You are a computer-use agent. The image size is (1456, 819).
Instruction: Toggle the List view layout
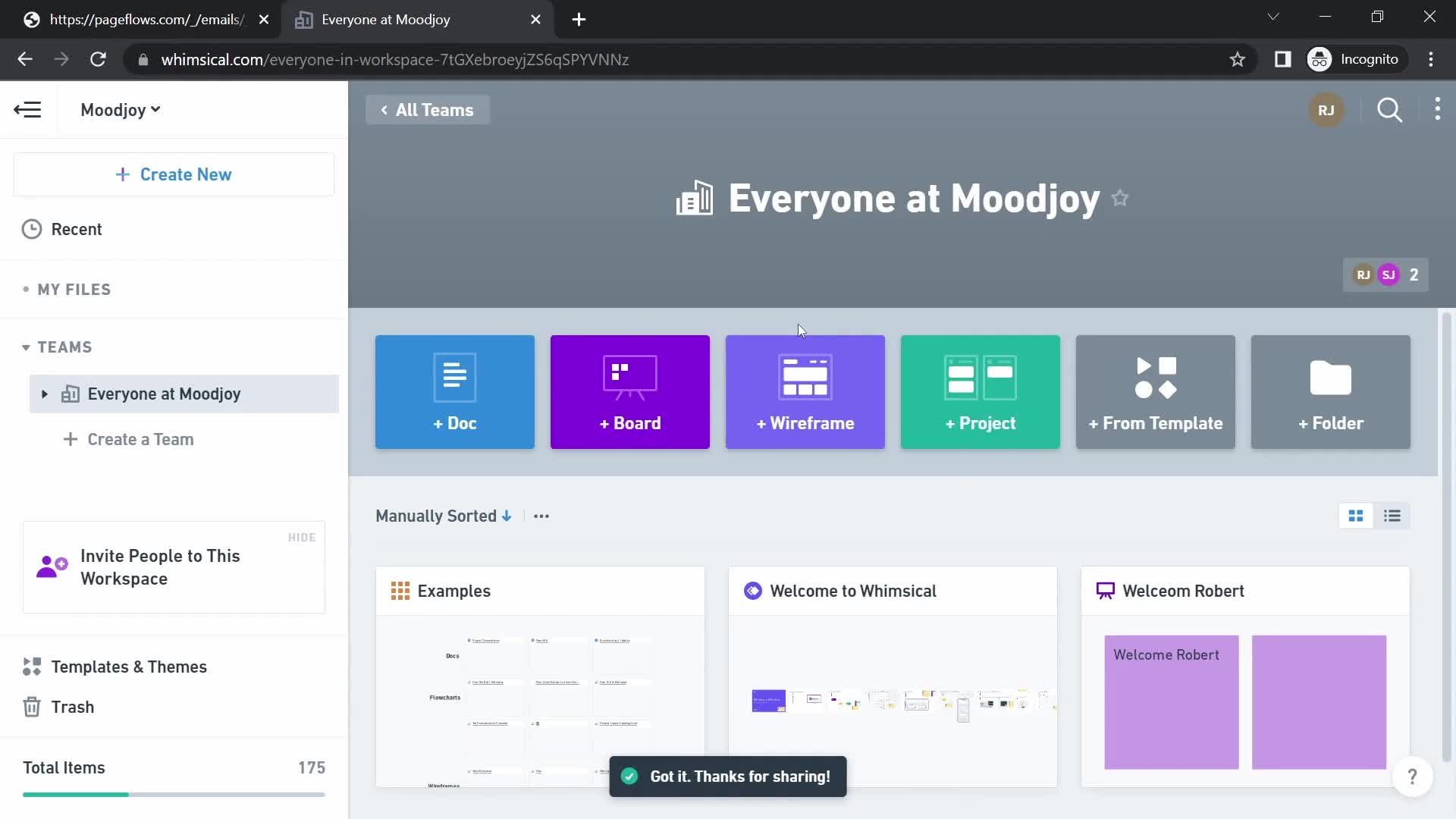pos(1392,515)
